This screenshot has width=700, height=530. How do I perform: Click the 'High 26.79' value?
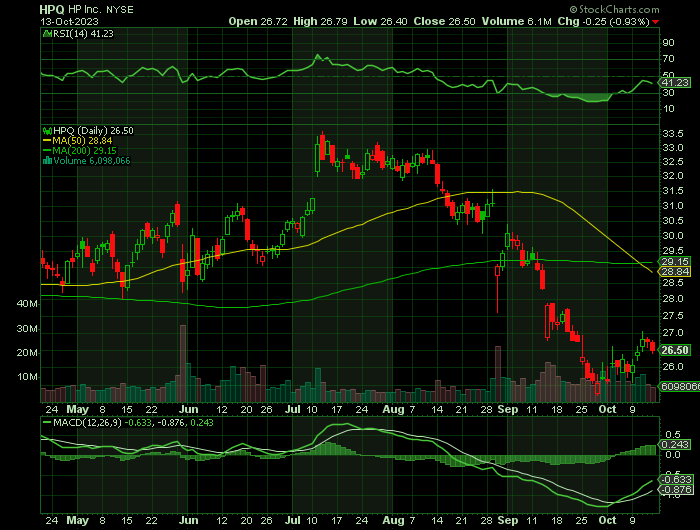click(320, 21)
